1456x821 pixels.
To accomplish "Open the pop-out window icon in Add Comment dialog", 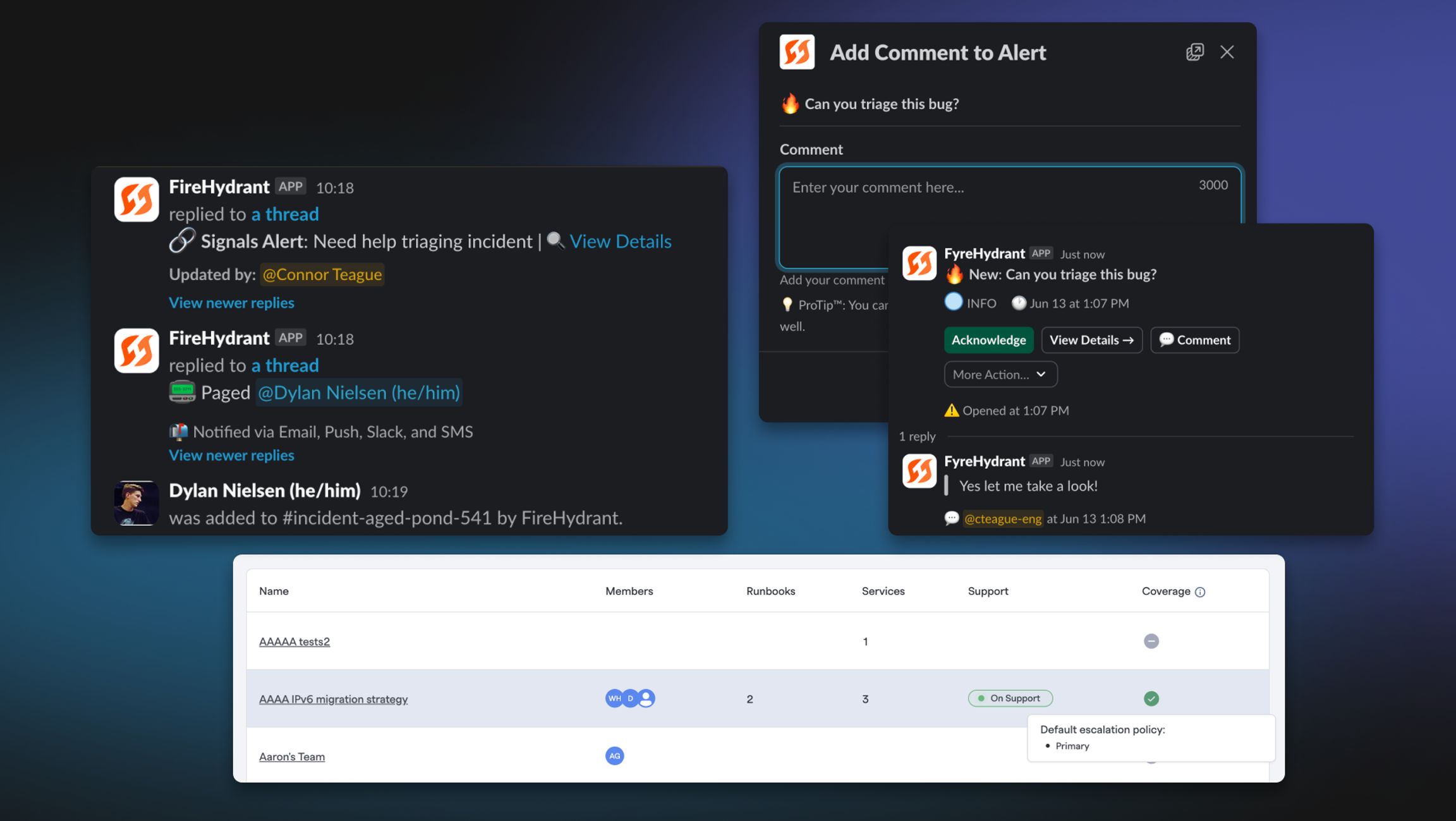I will click(1194, 52).
